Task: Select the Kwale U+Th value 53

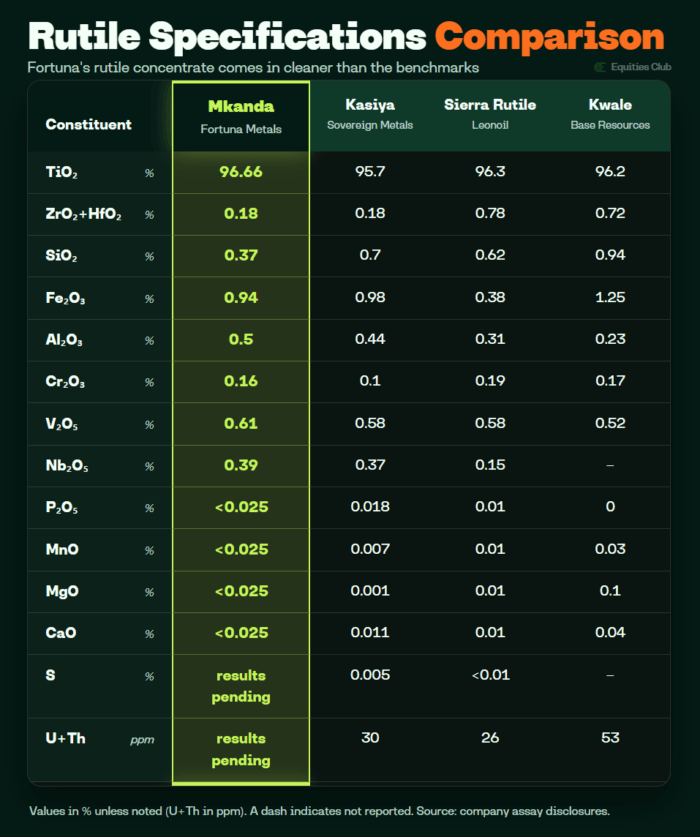Action: click(x=610, y=738)
